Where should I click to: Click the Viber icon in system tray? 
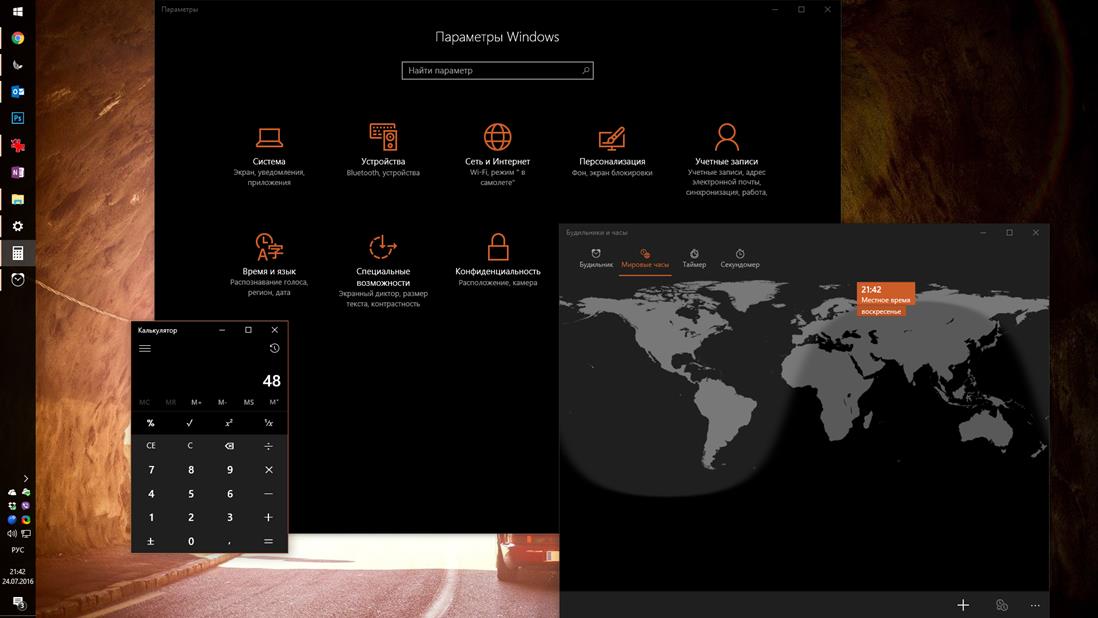pos(26,505)
